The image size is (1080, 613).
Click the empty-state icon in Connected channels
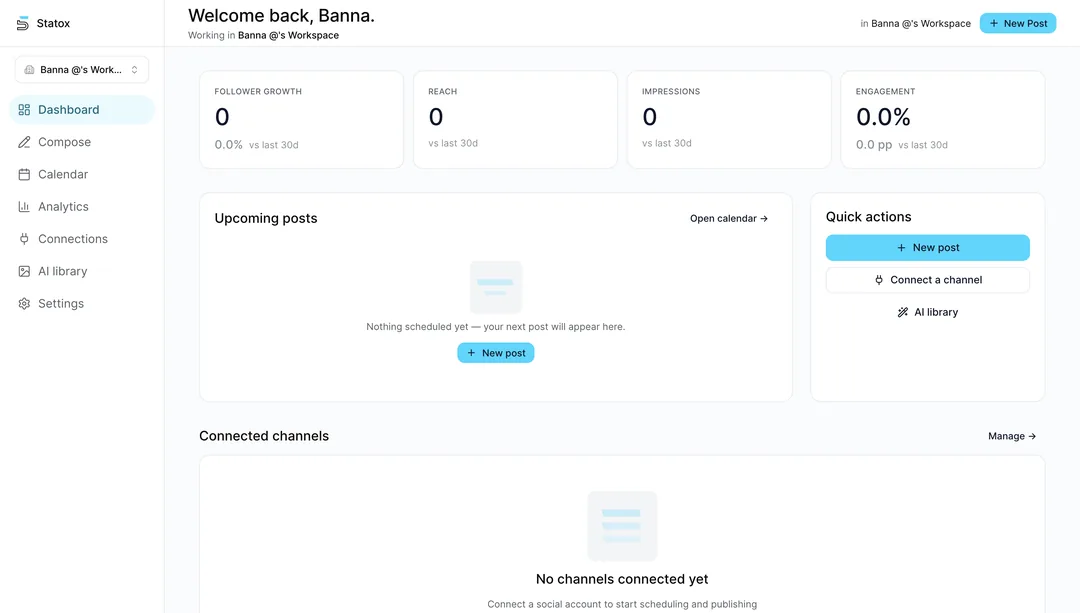pos(622,526)
